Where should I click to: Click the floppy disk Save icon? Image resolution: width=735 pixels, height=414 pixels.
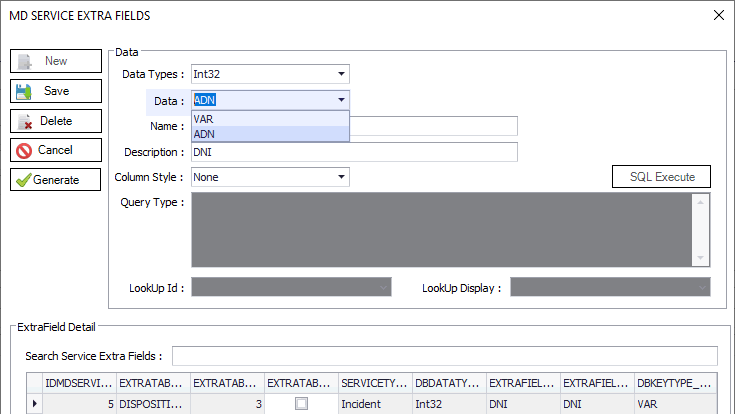pyautogui.click(x=23, y=91)
